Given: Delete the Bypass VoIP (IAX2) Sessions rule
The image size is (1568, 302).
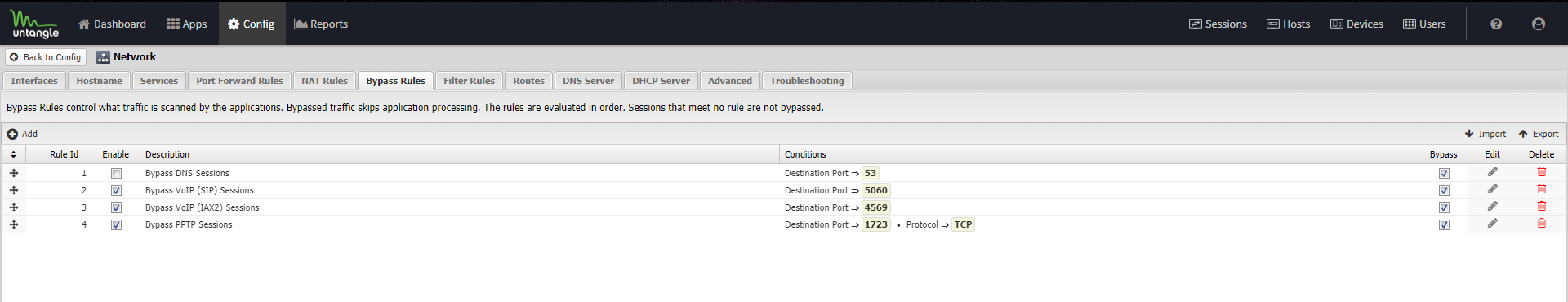Looking at the screenshot, I should tap(1542, 207).
